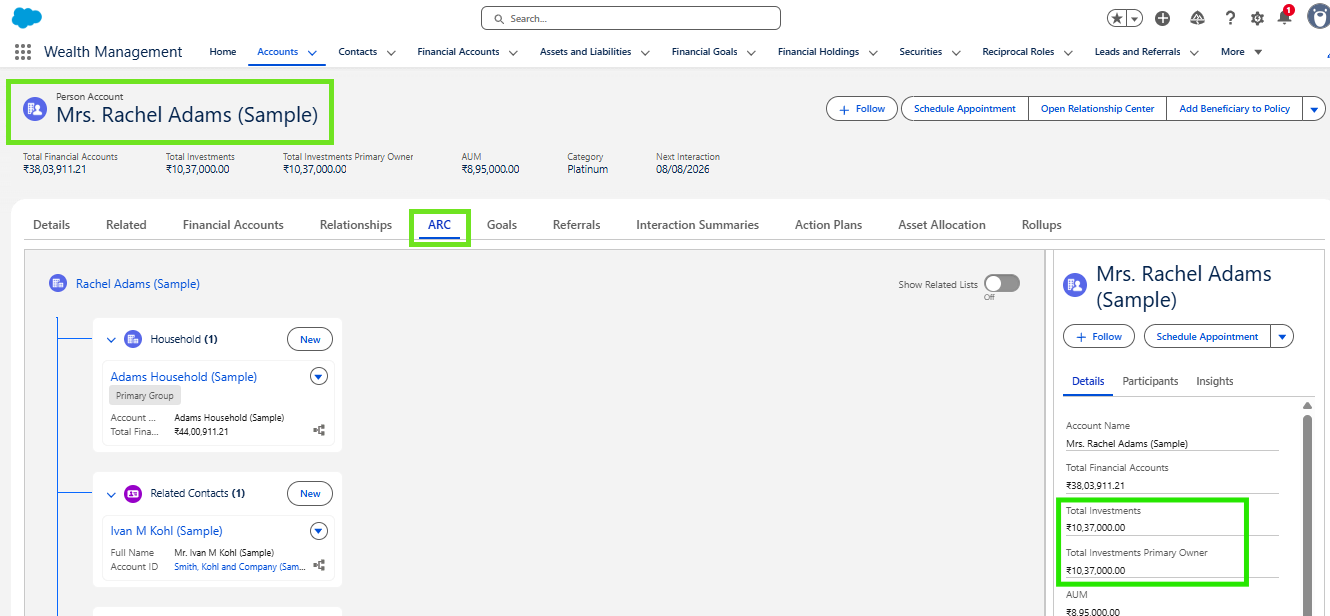1330x616 pixels.
Task: Toggle the Show Related Lists switch
Action: coord(1001,284)
